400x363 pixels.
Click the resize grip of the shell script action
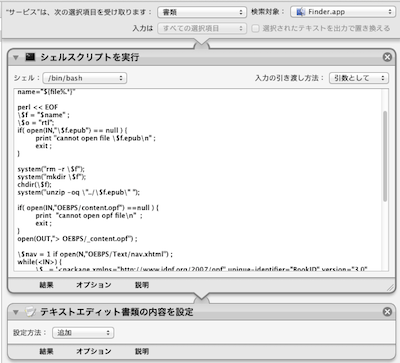pos(390,288)
